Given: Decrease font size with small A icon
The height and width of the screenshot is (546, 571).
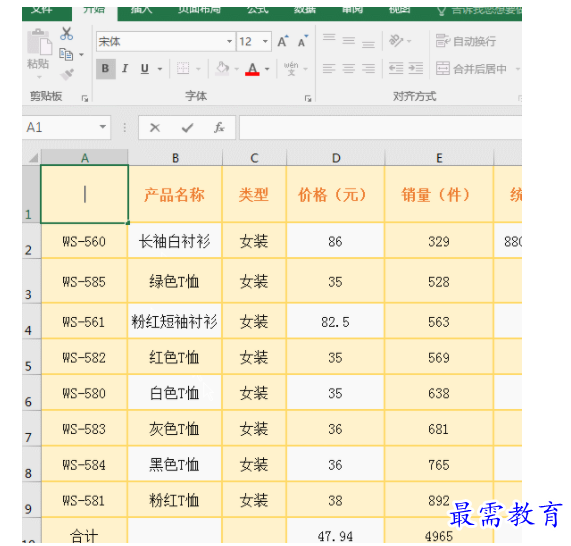Looking at the screenshot, I should tap(303, 42).
